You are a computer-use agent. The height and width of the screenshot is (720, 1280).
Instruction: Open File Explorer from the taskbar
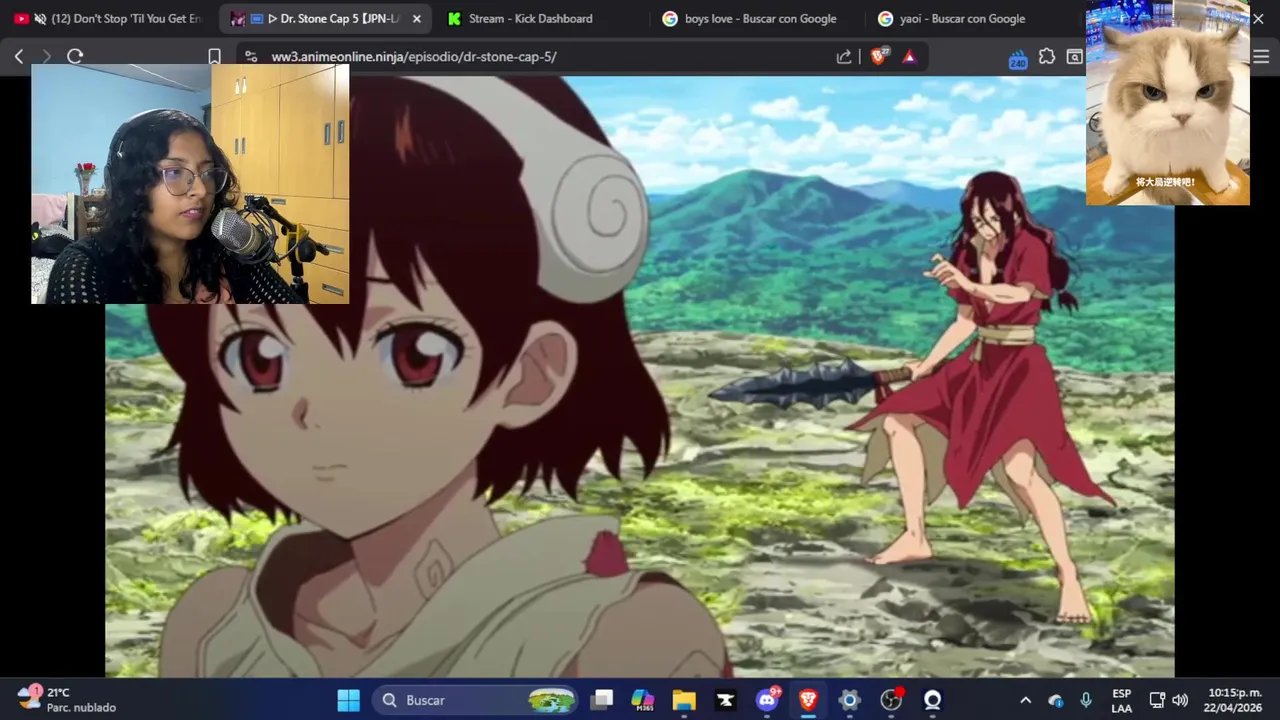684,700
